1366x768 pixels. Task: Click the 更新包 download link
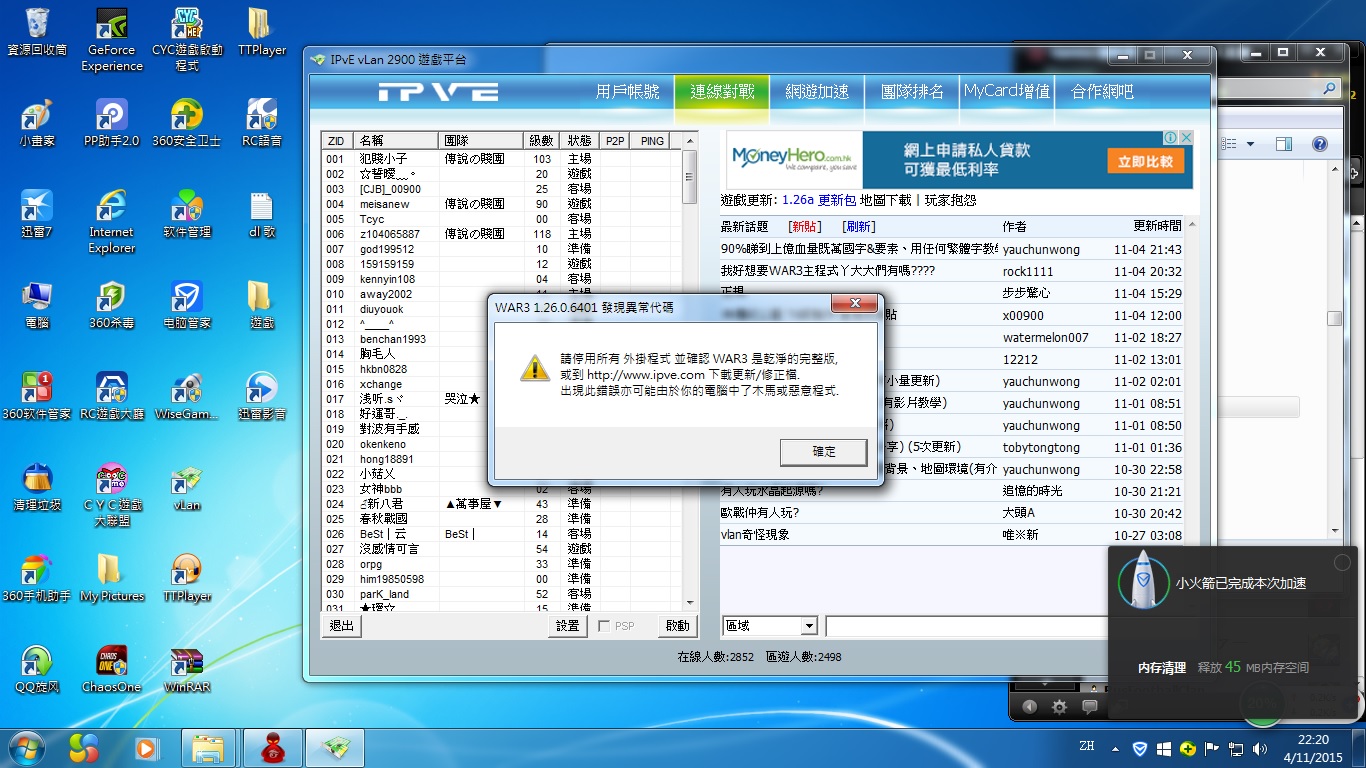[x=837, y=200]
